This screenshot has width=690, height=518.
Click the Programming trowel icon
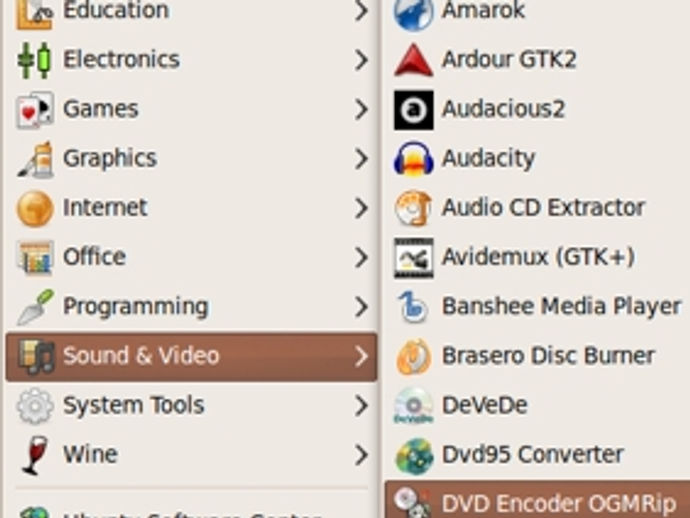[x=35, y=307]
